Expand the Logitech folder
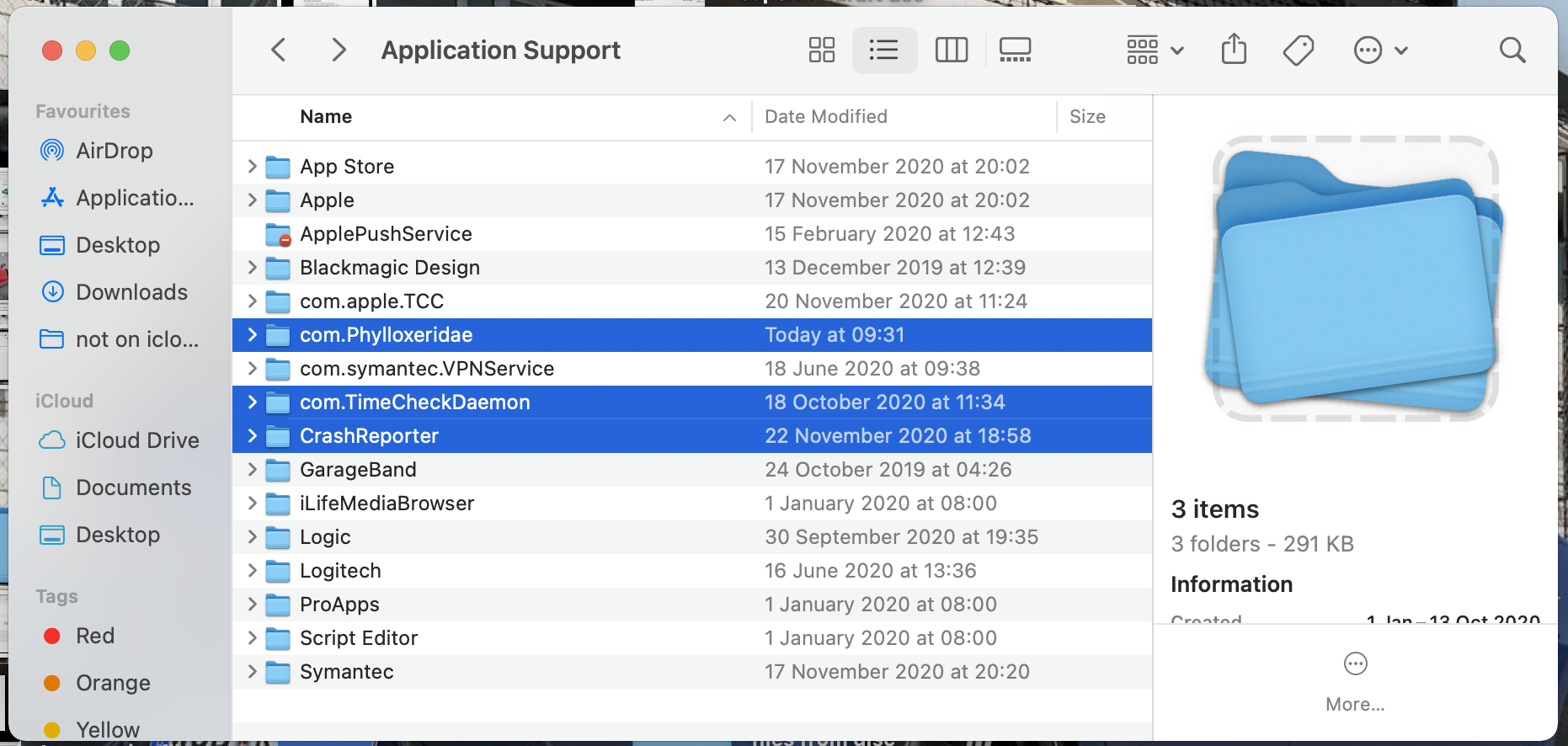1568x746 pixels. tap(252, 571)
